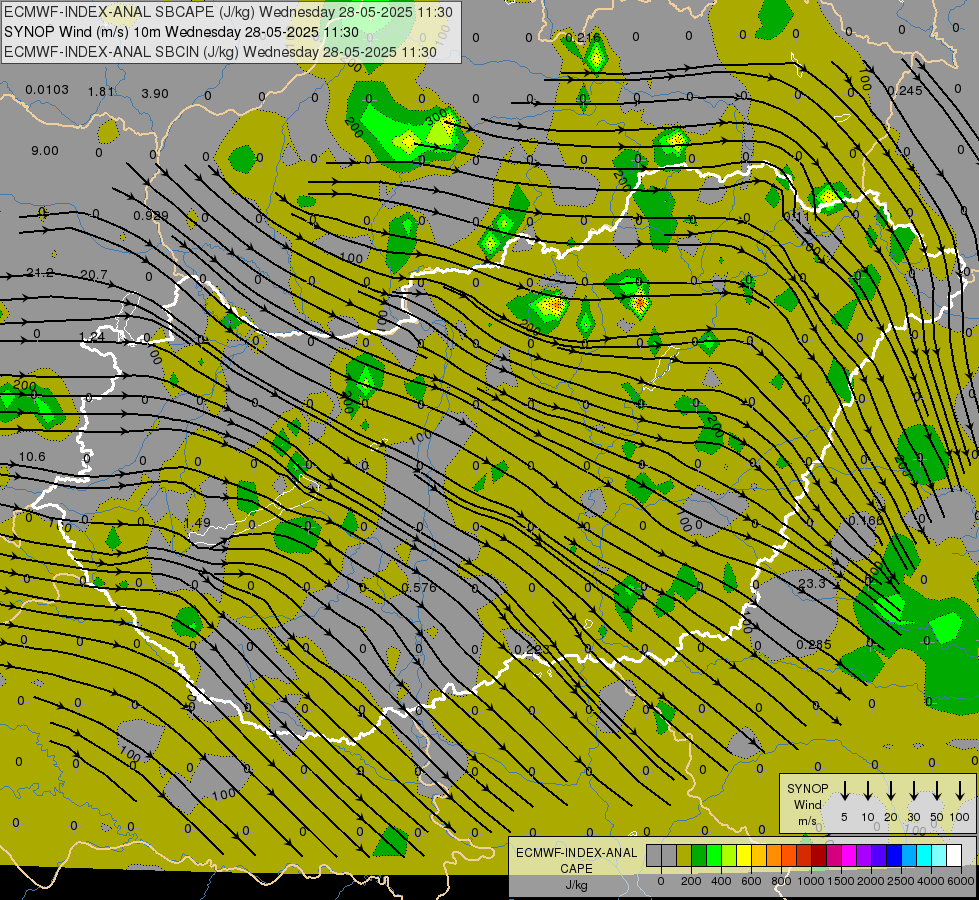Image resolution: width=979 pixels, height=900 pixels.
Task: Click the 20.7 value on the map
Action: (94, 275)
